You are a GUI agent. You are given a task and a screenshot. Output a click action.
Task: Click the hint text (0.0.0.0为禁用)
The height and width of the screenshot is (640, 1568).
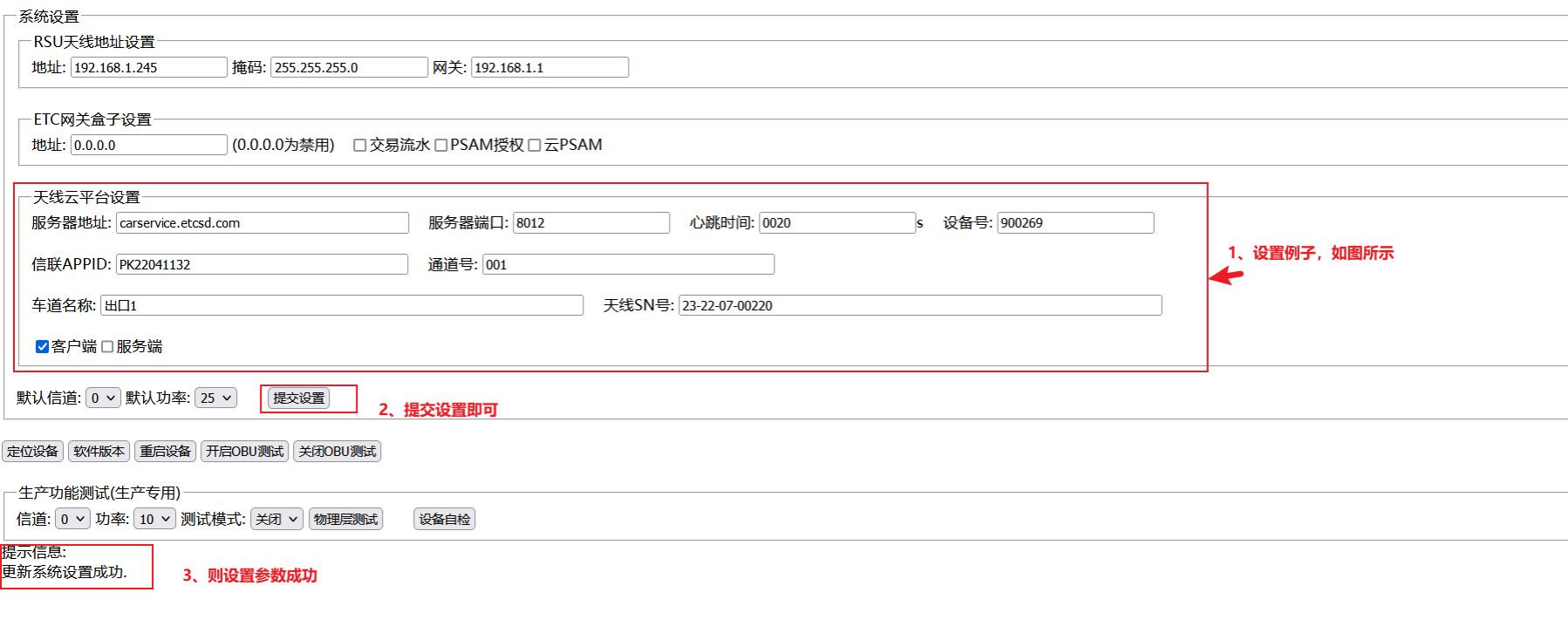(x=283, y=145)
